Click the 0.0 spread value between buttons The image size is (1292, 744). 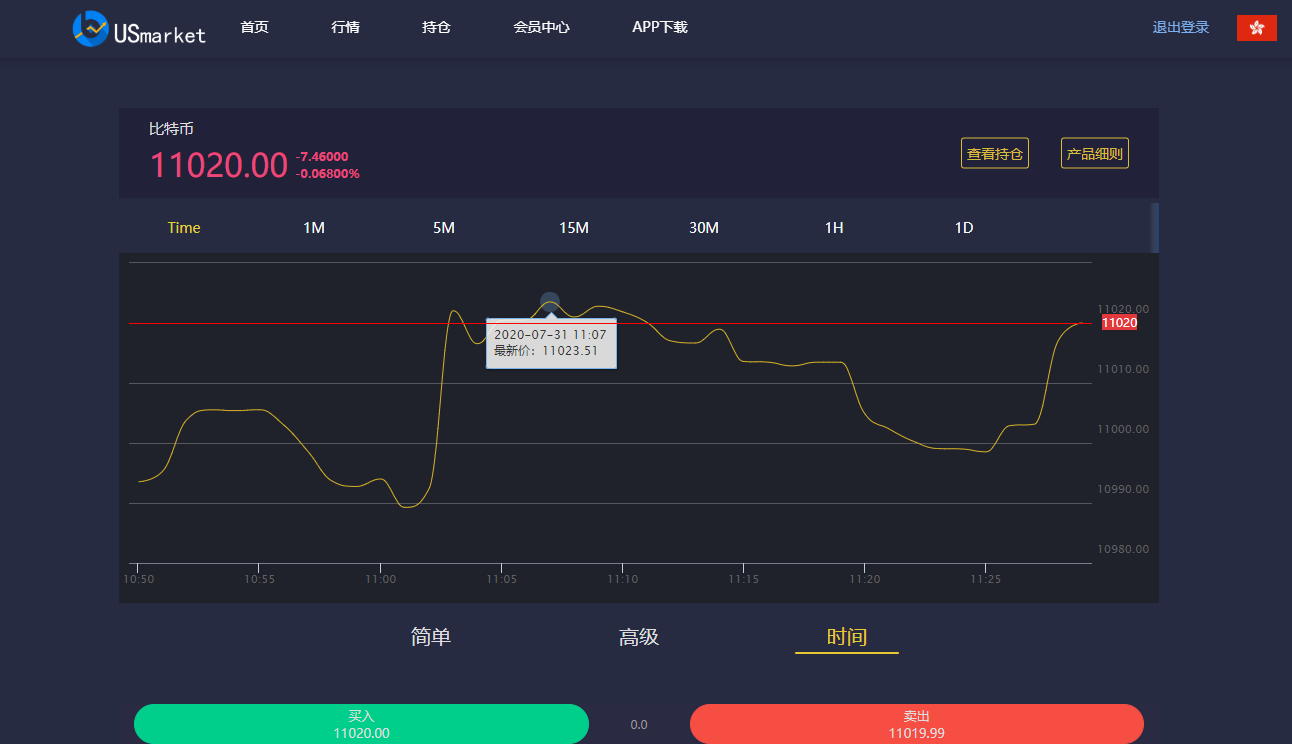[x=639, y=725]
